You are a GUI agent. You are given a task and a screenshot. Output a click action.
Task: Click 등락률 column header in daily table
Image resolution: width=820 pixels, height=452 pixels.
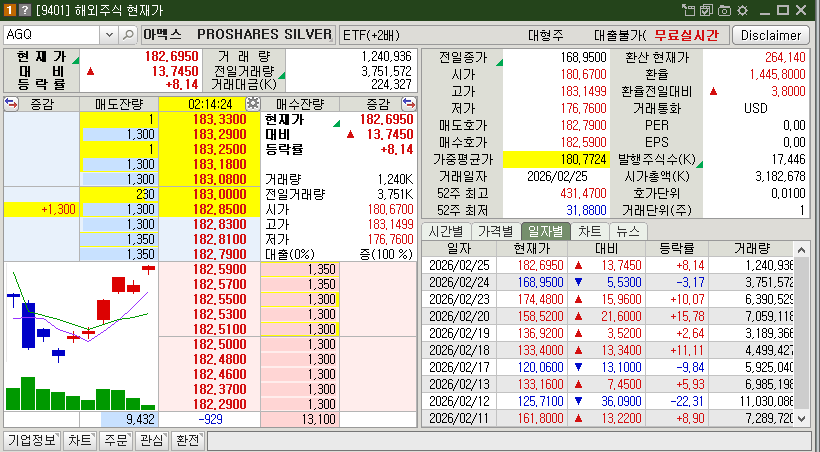point(677,248)
